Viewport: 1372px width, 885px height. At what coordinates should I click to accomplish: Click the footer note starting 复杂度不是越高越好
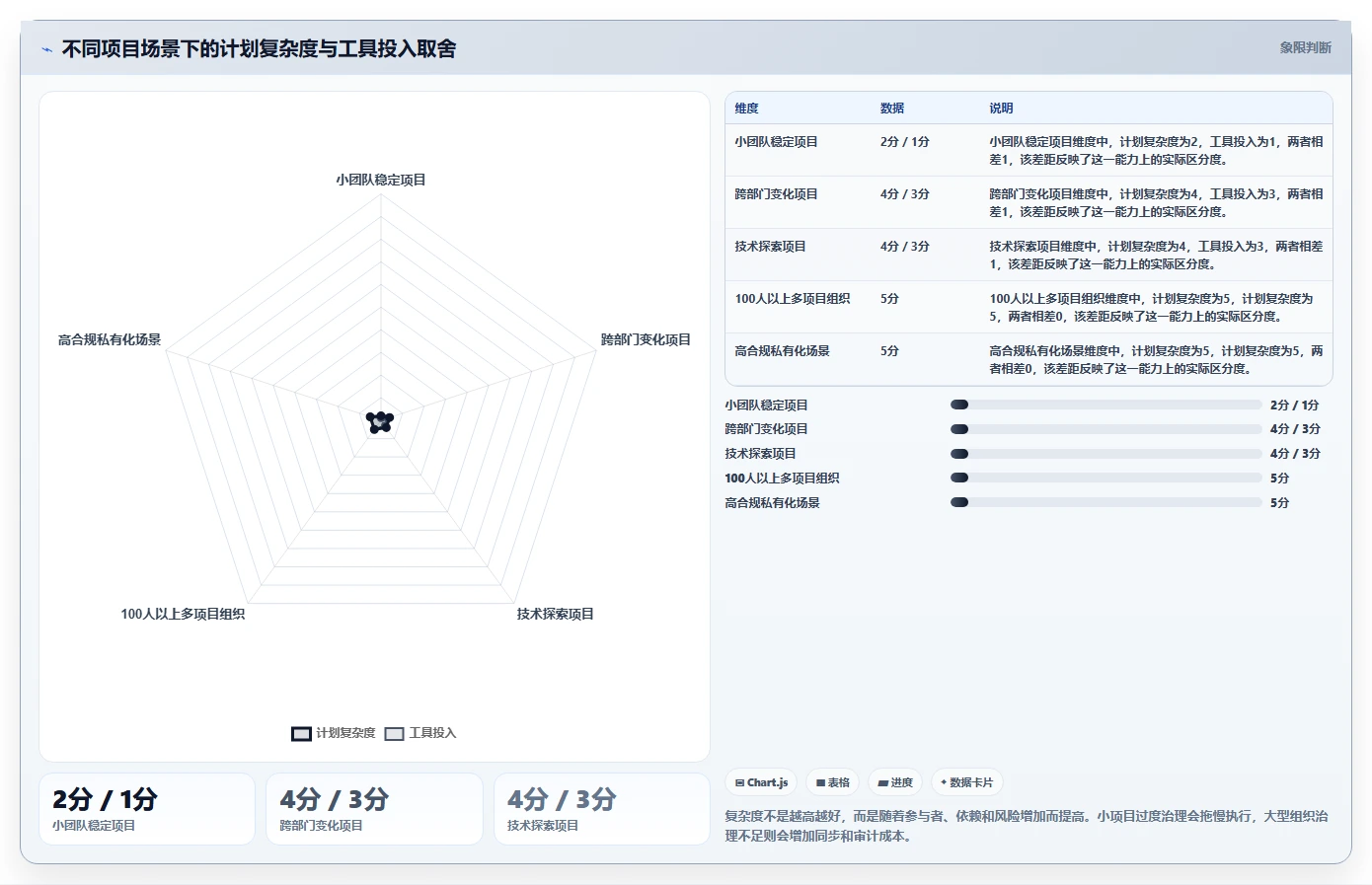pos(1027,826)
